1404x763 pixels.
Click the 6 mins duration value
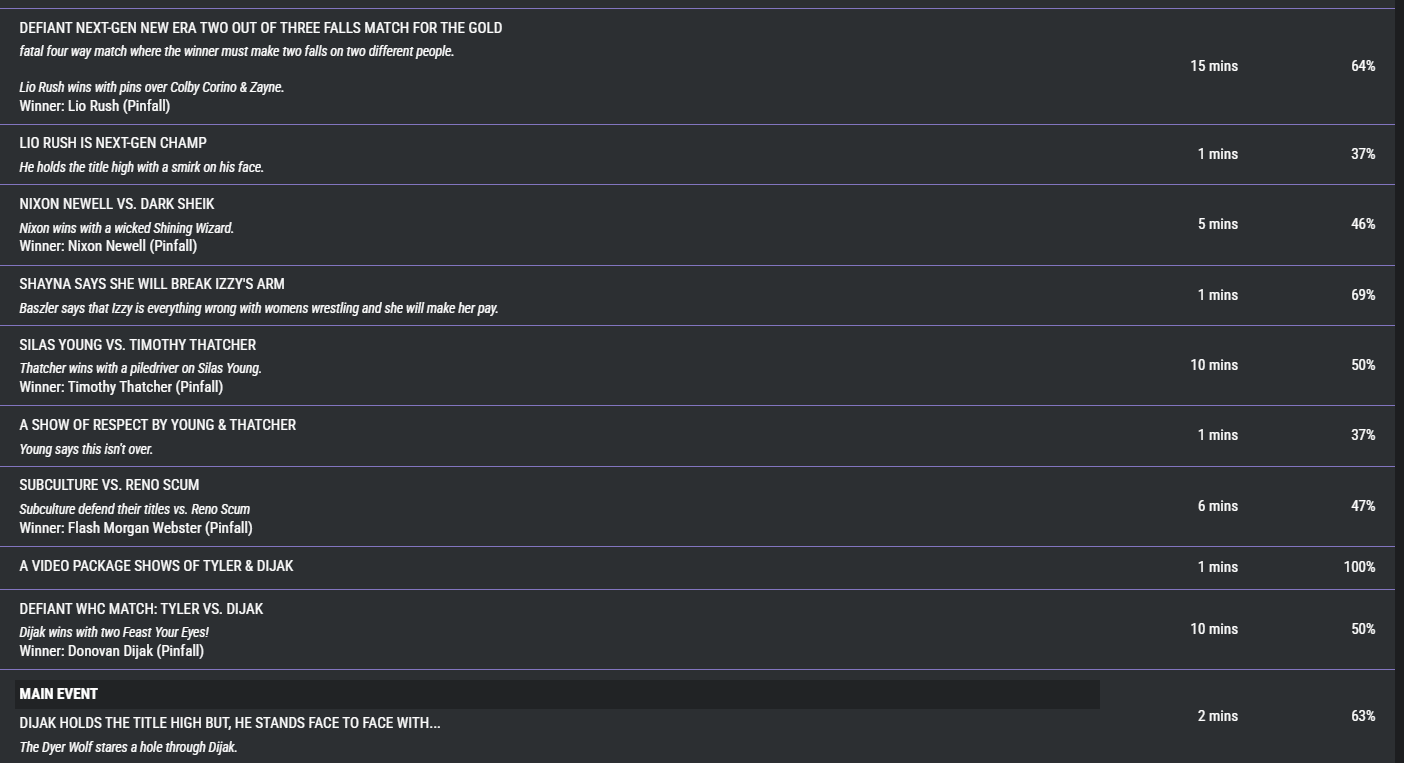[x=1217, y=506]
